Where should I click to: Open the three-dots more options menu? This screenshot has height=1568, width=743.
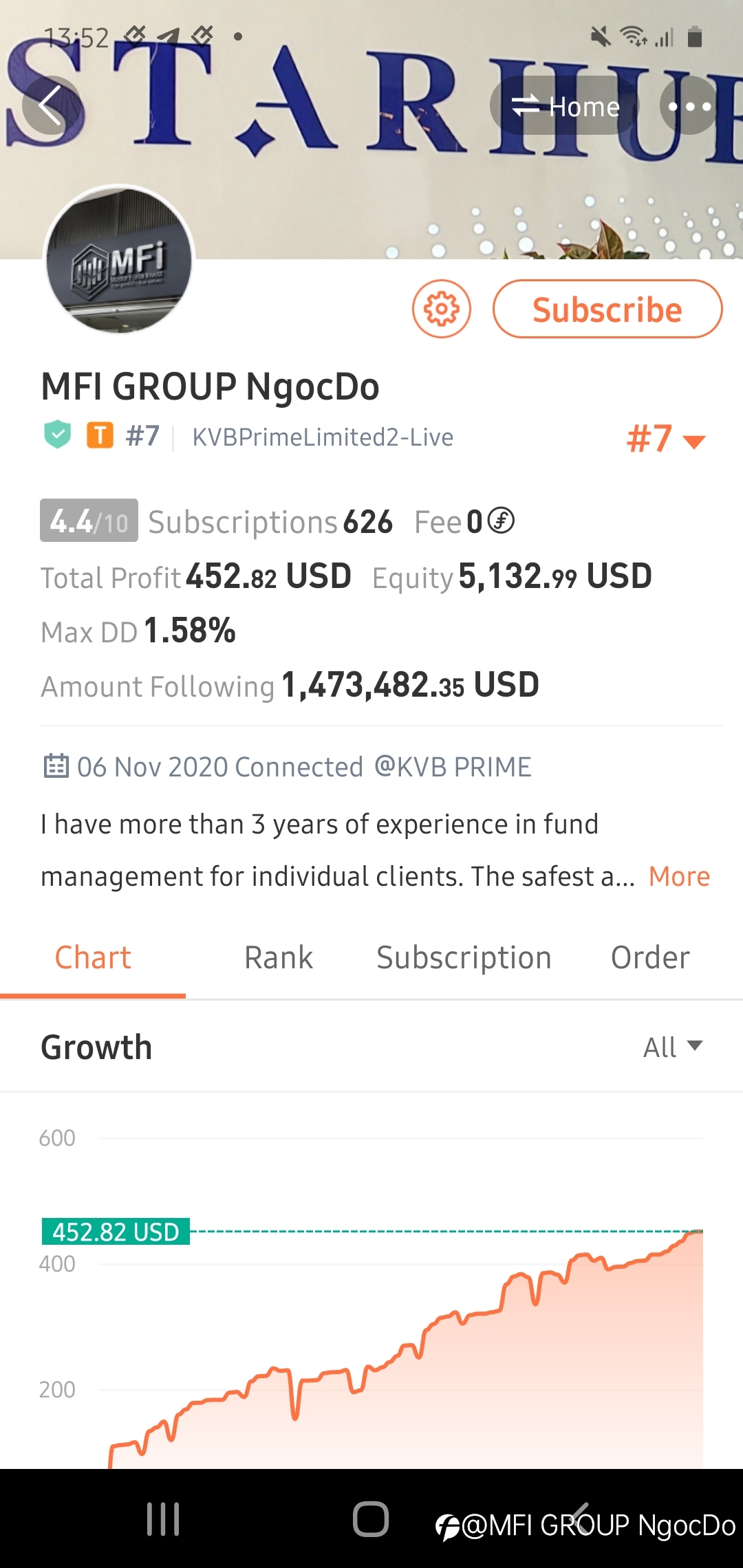click(689, 106)
